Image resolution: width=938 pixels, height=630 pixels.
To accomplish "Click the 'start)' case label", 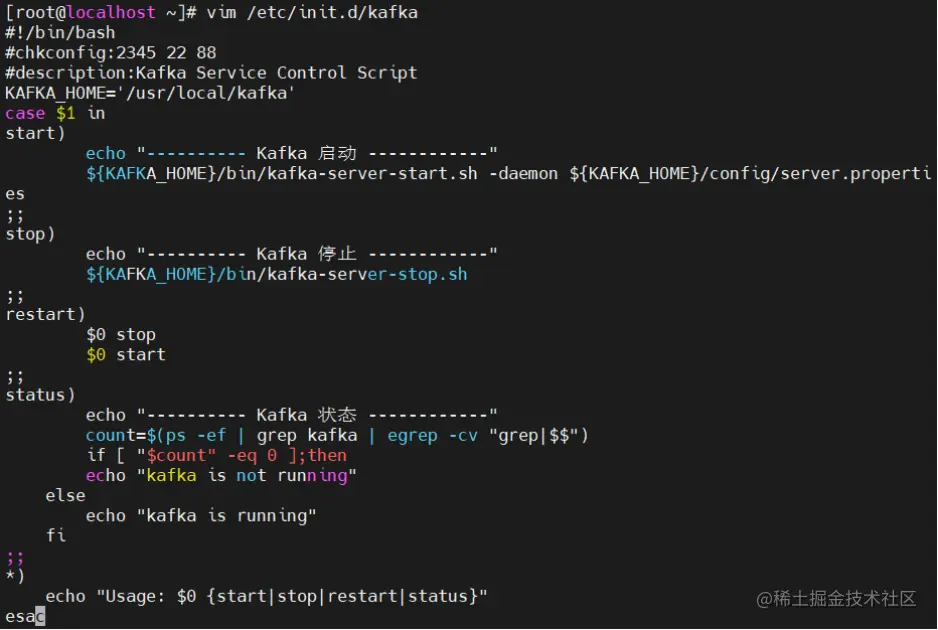I will point(35,133).
